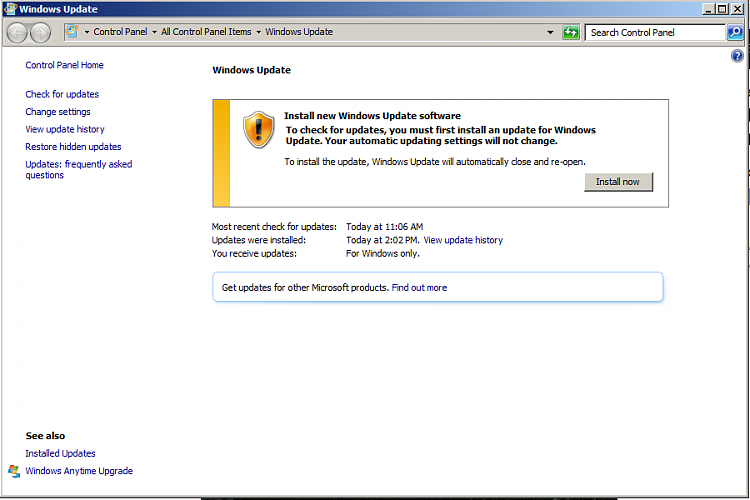Open Help with the blue question icon
Screen dimensions: 750x500
[737, 56]
